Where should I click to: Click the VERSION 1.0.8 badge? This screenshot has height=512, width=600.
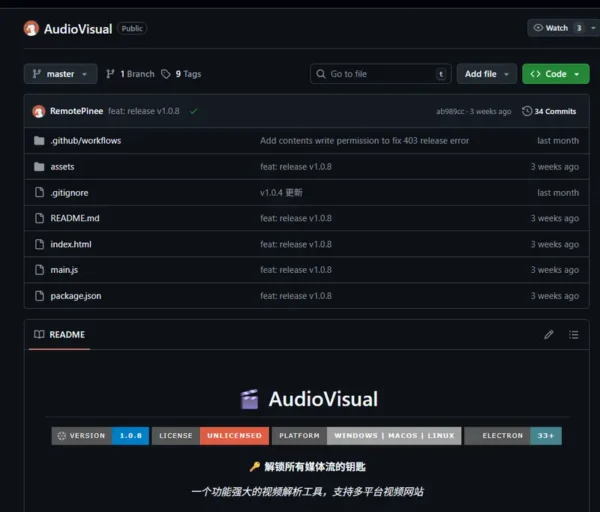[x=100, y=436]
